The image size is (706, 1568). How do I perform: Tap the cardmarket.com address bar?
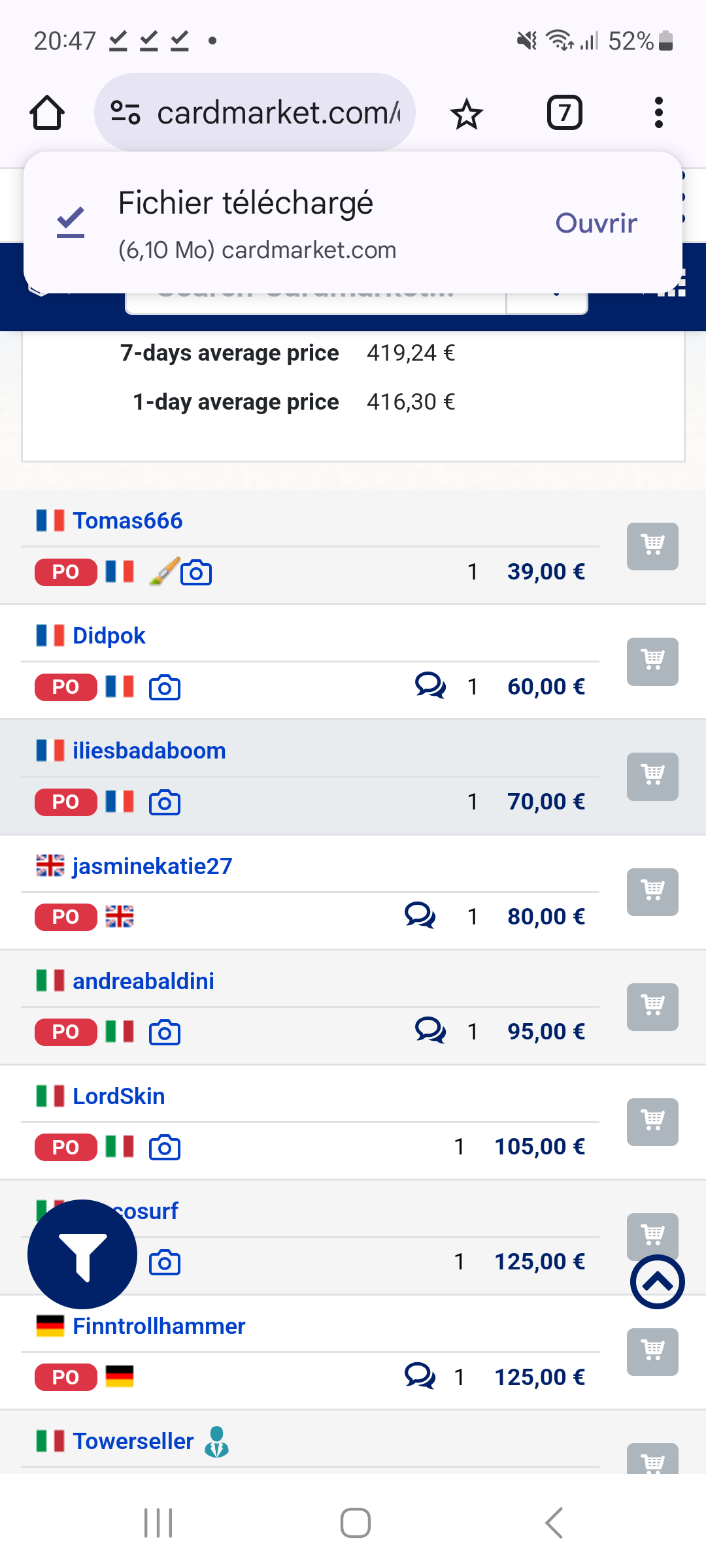[x=278, y=113]
